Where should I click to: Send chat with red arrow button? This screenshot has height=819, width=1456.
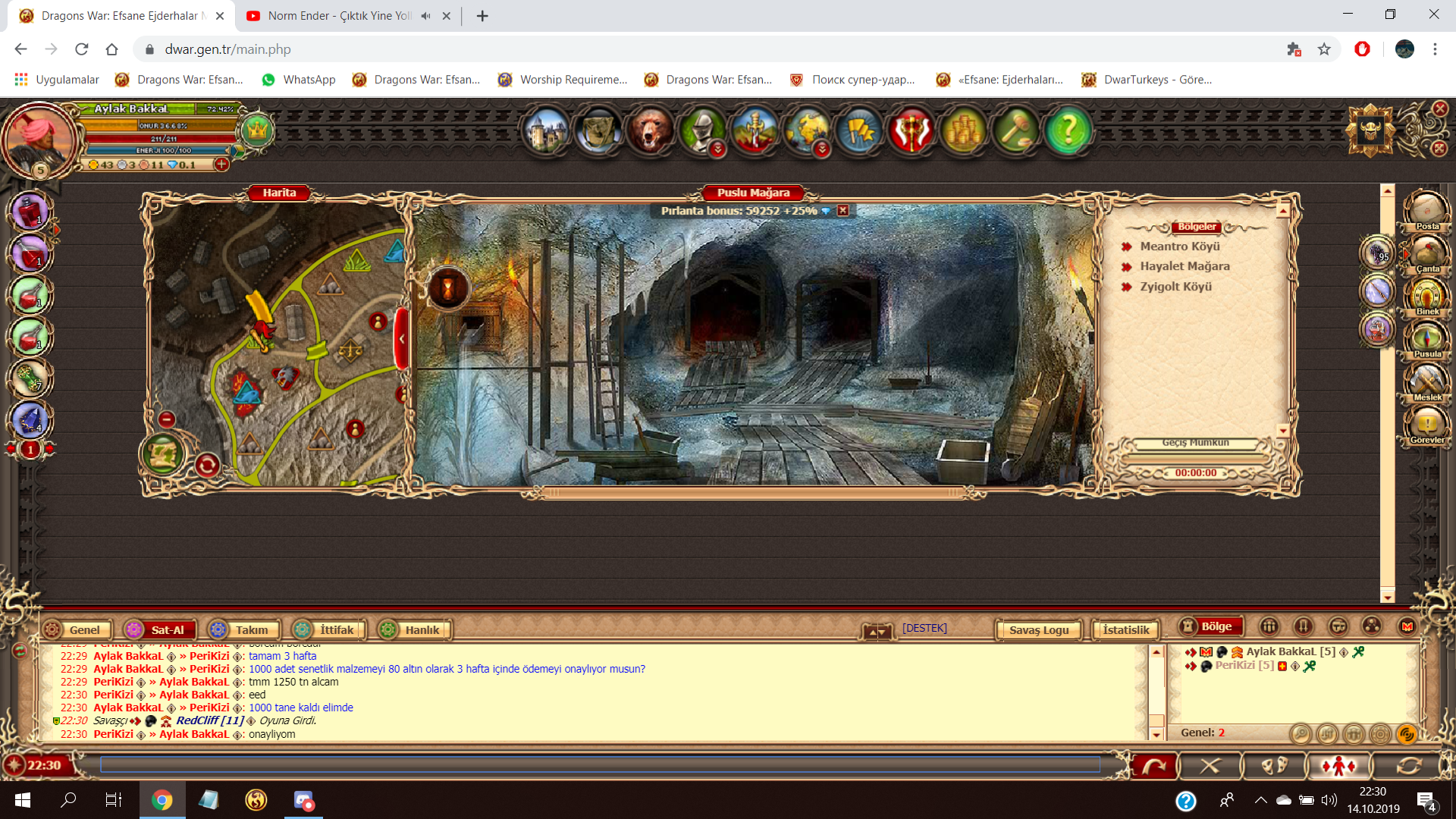1153,766
